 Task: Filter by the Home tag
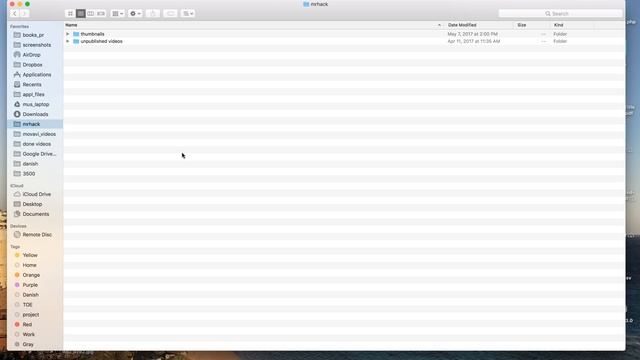35,265
